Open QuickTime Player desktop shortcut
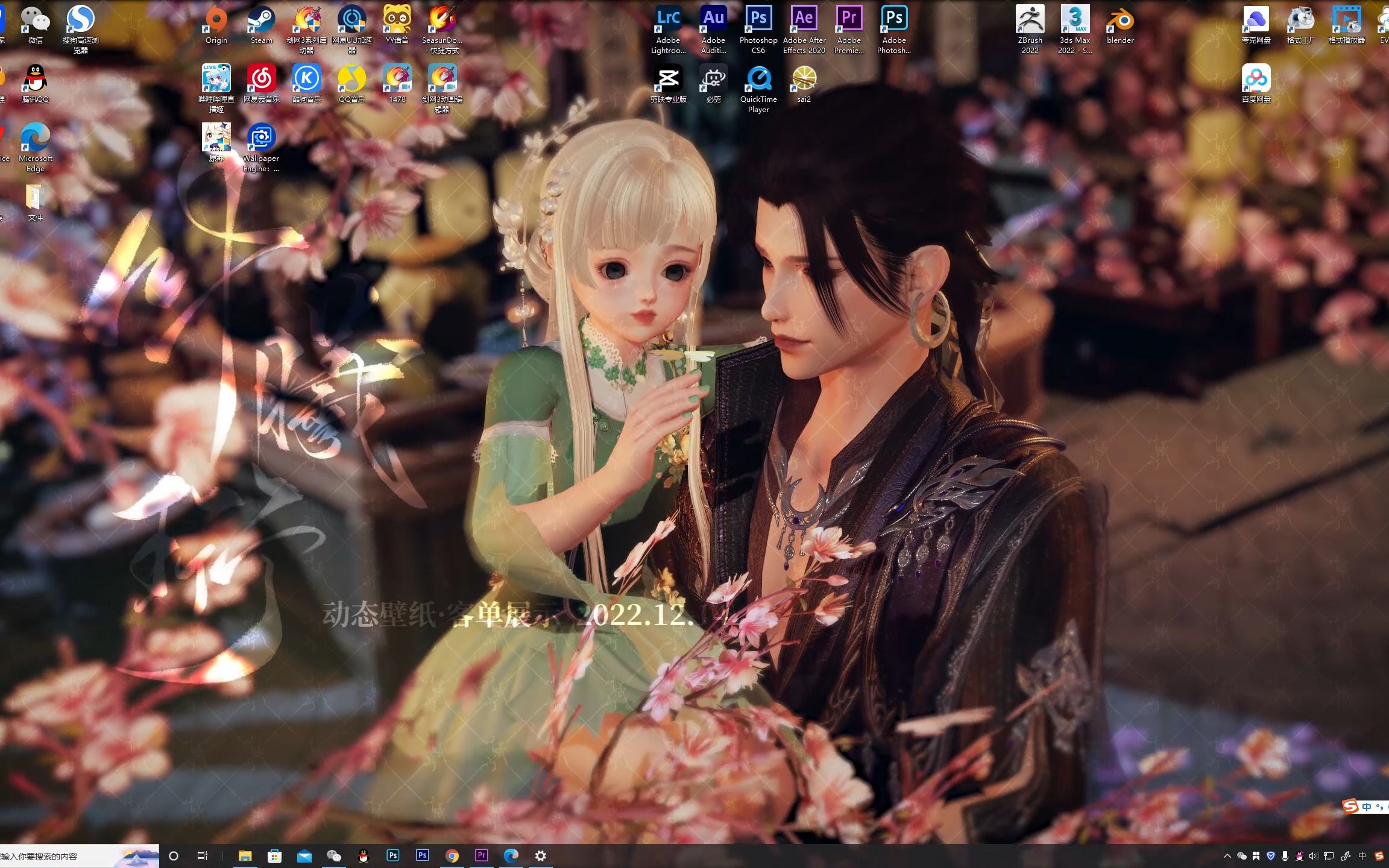Image resolution: width=1389 pixels, height=868 pixels. [758, 89]
